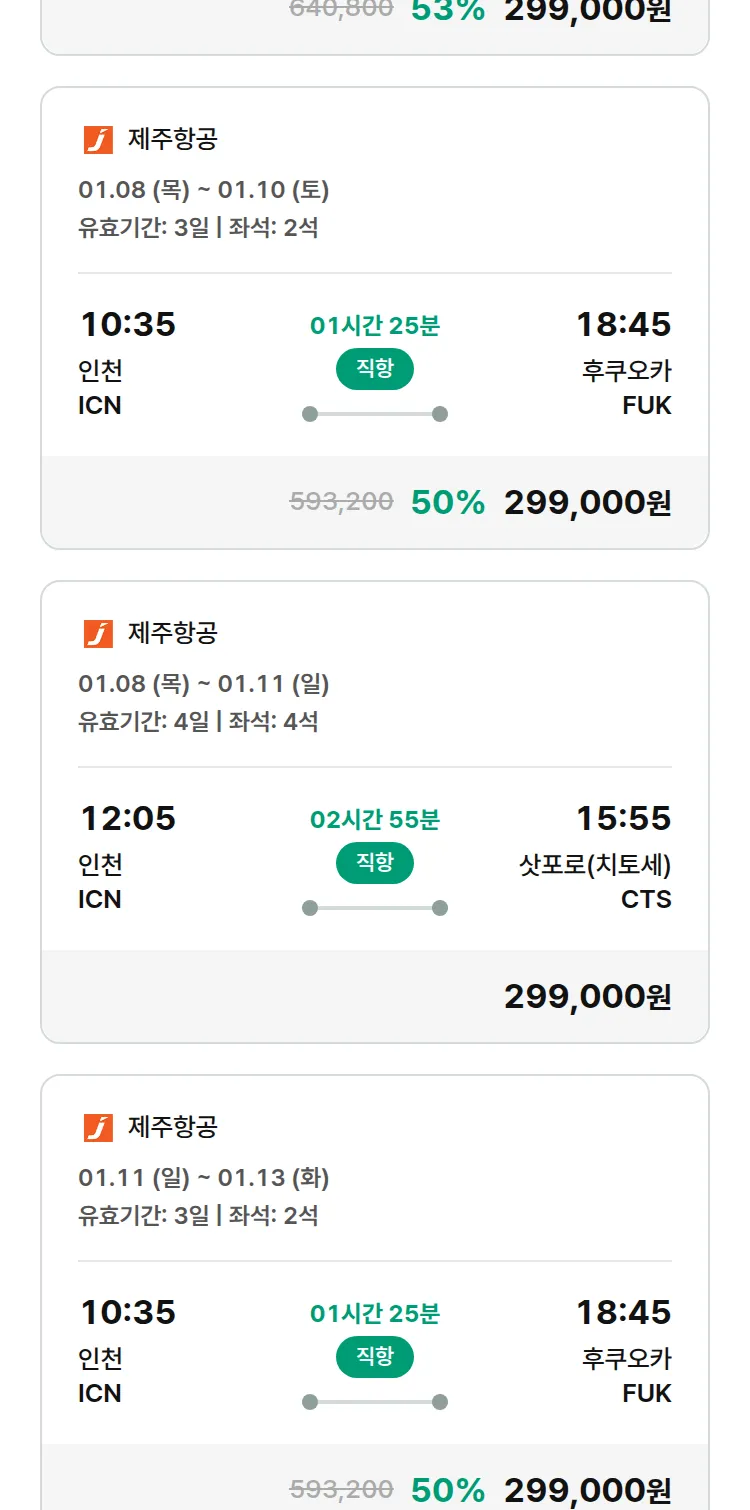Click 유효기간: 4일 | 좌석: 4석 info text
The image size is (750, 1510).
click(x=198, y=722)
